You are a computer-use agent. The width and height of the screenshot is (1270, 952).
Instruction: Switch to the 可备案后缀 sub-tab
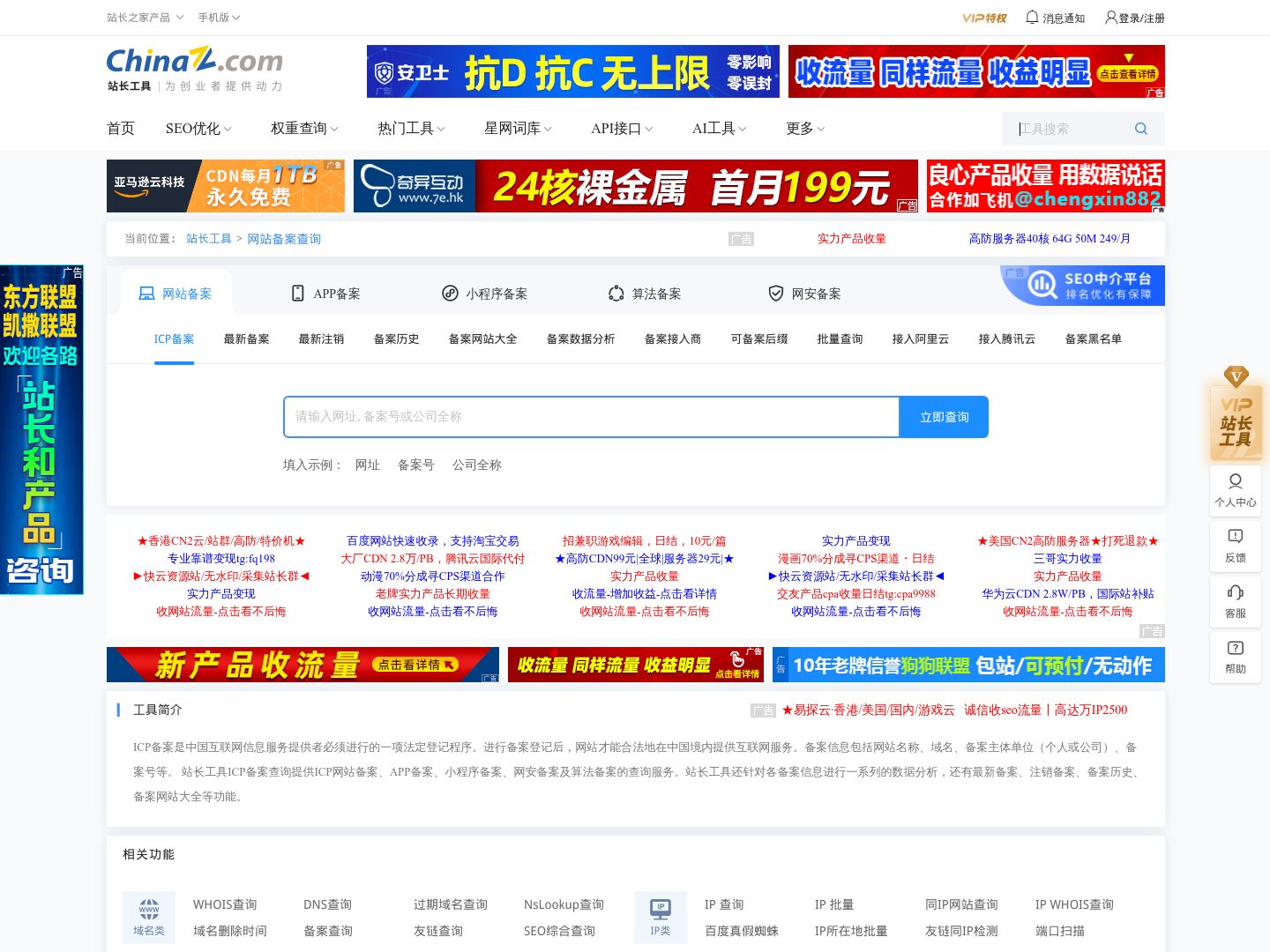[x=758, y=339]
